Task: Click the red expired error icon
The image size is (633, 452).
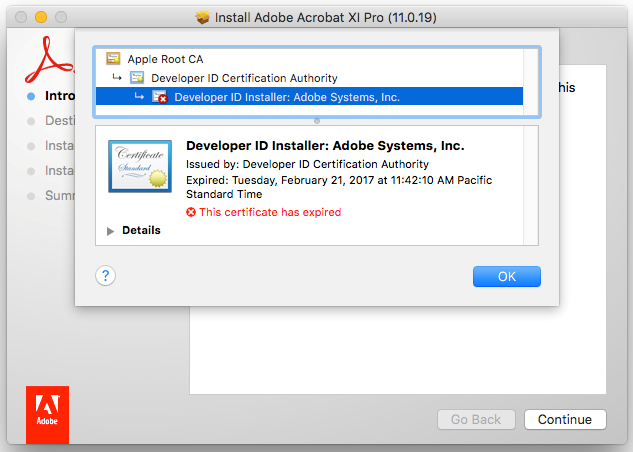Action: 191,212
